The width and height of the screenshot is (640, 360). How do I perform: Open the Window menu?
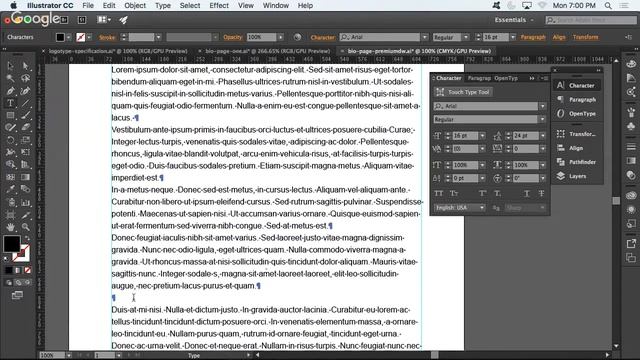click(276, 5)
